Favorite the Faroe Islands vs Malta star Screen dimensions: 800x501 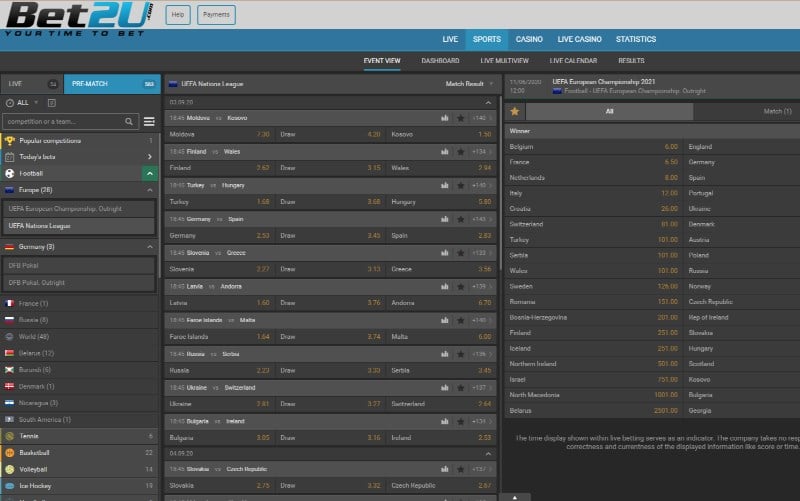[x=461, y=320]
